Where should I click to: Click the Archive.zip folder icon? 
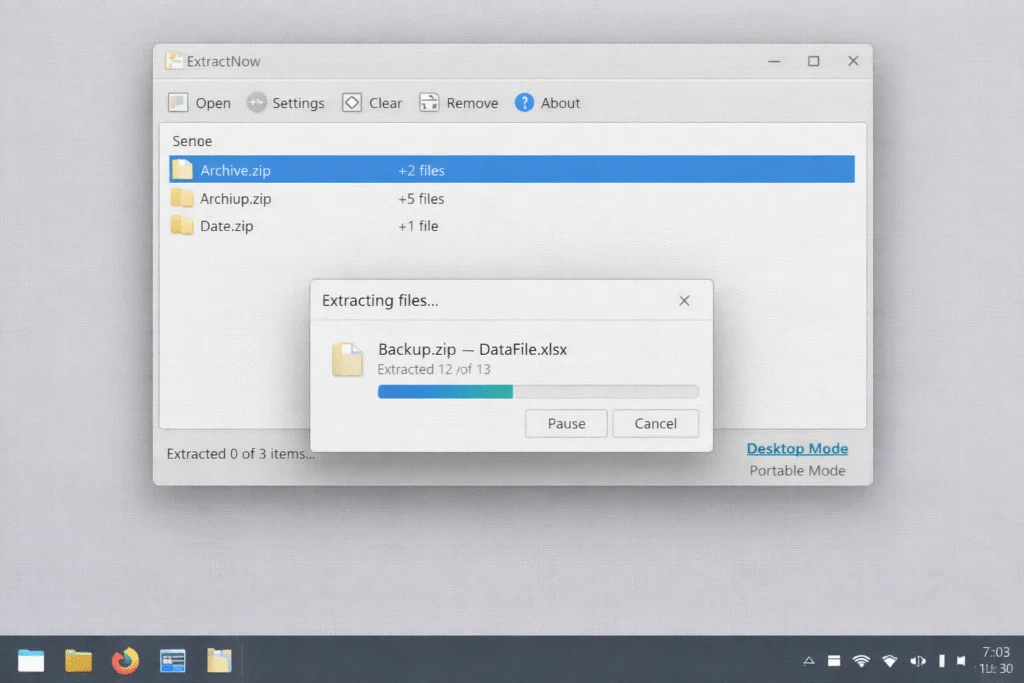[x=183, y=169]
